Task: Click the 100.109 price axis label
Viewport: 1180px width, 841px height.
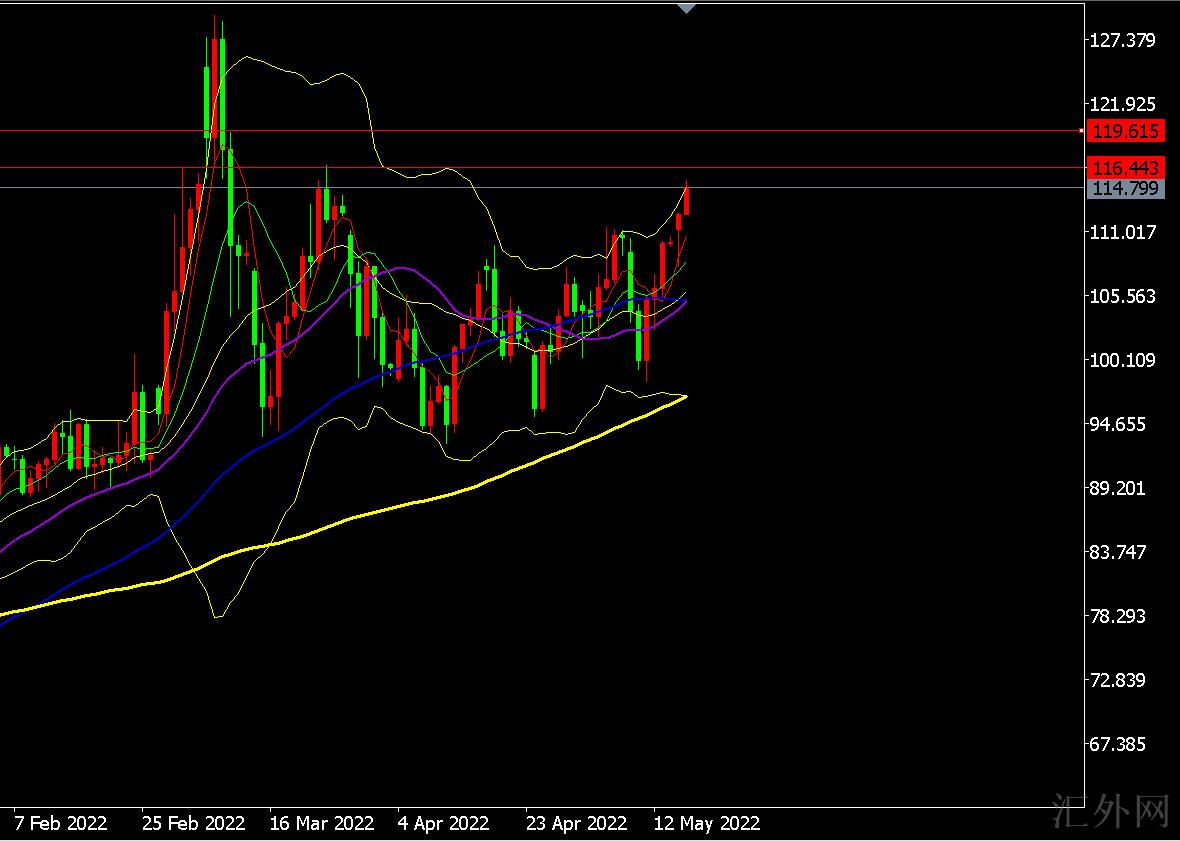Action: [1125, 360]
